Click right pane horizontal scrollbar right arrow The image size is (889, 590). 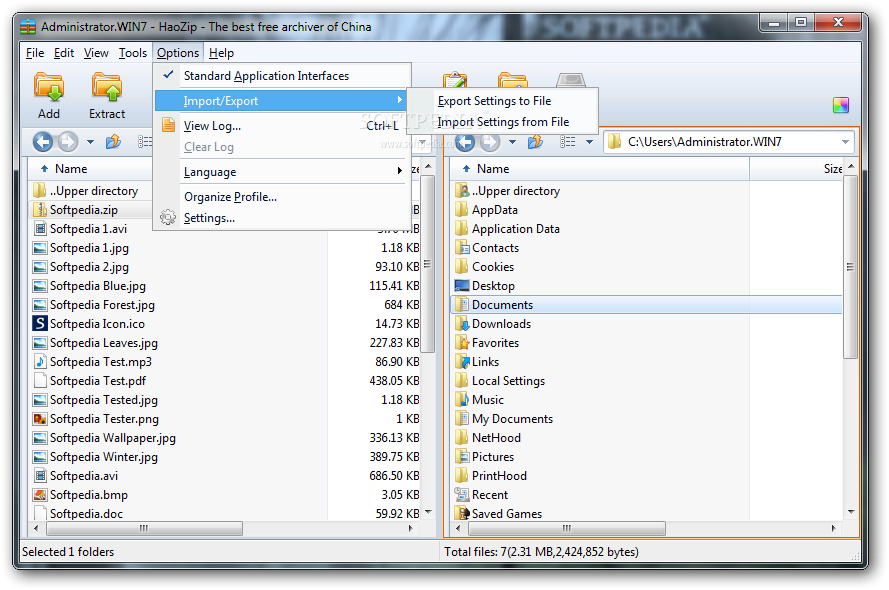[x=833, y=528]
